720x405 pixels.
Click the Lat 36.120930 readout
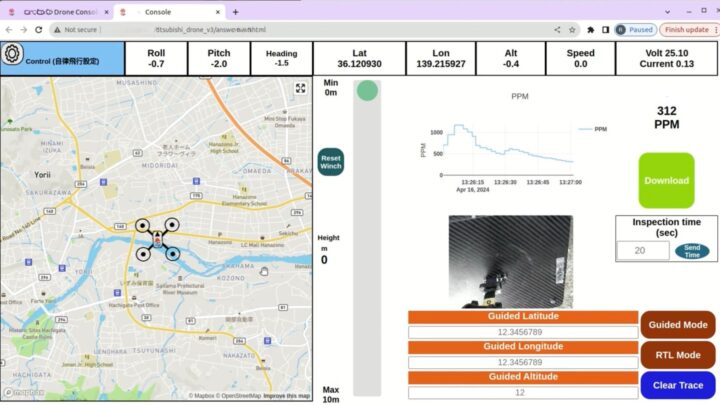pos(360,58)
